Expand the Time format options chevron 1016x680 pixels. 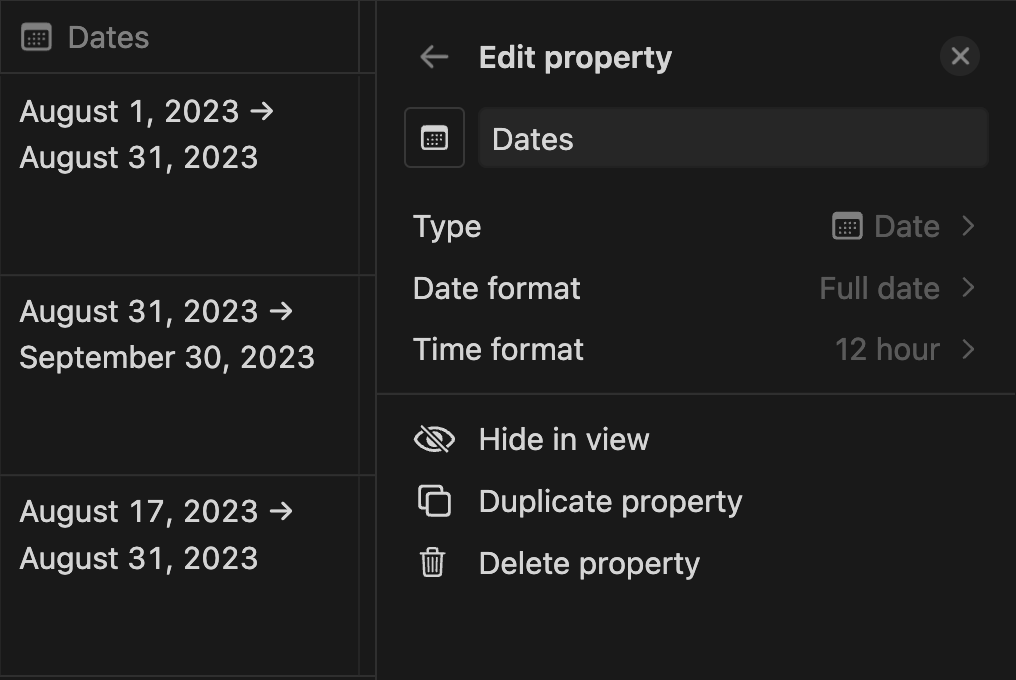click(x=968, y=349)
